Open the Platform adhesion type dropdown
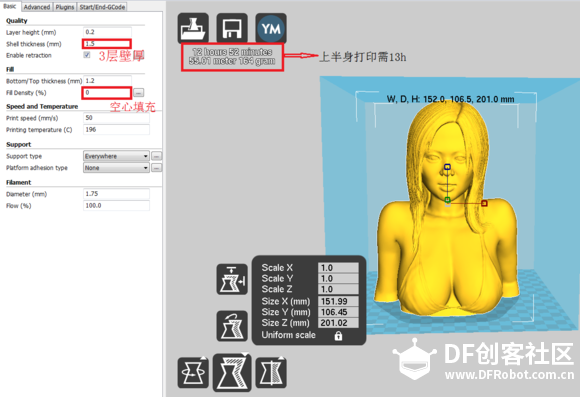 (x=116, y=168)
